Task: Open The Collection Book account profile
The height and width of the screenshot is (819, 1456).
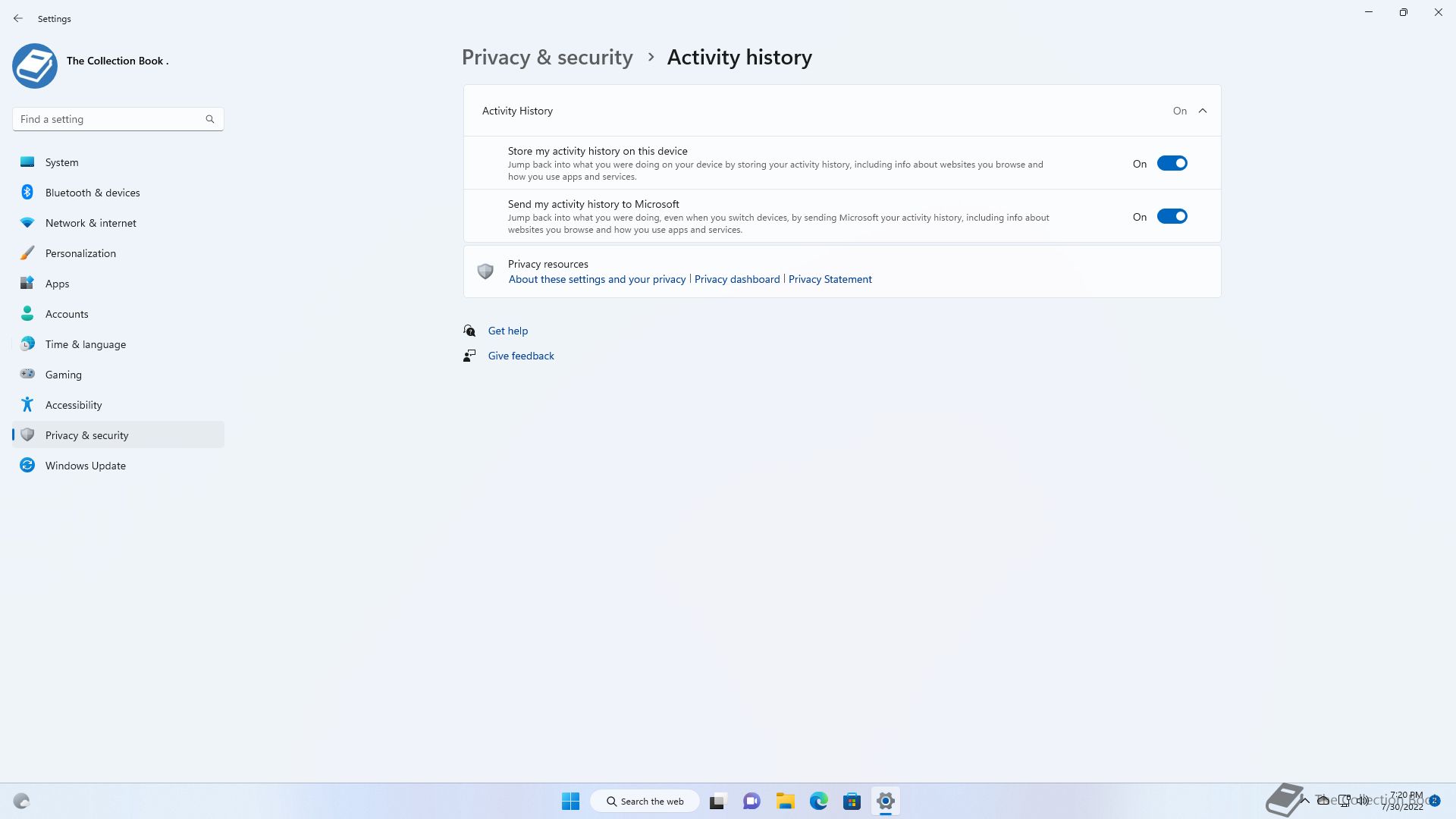Action: click(x=91, y=65)
